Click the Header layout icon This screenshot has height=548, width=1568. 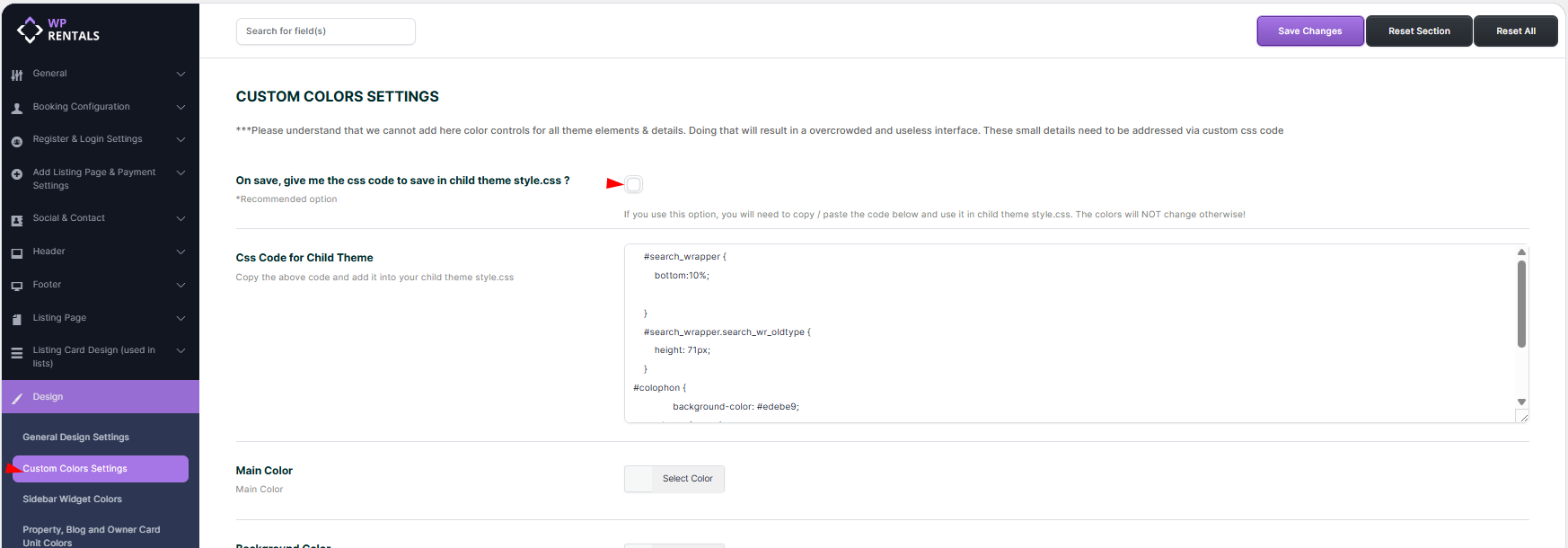16,253
